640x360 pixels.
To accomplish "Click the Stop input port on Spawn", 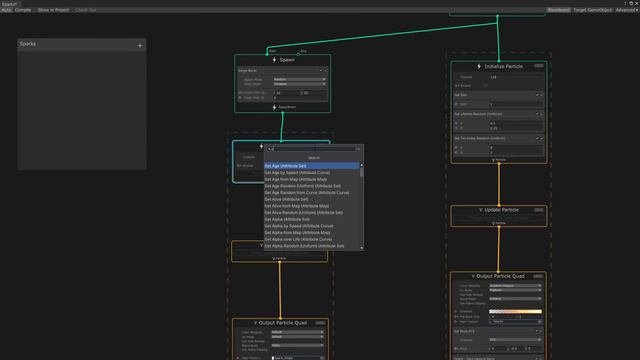I will (298, 53).
